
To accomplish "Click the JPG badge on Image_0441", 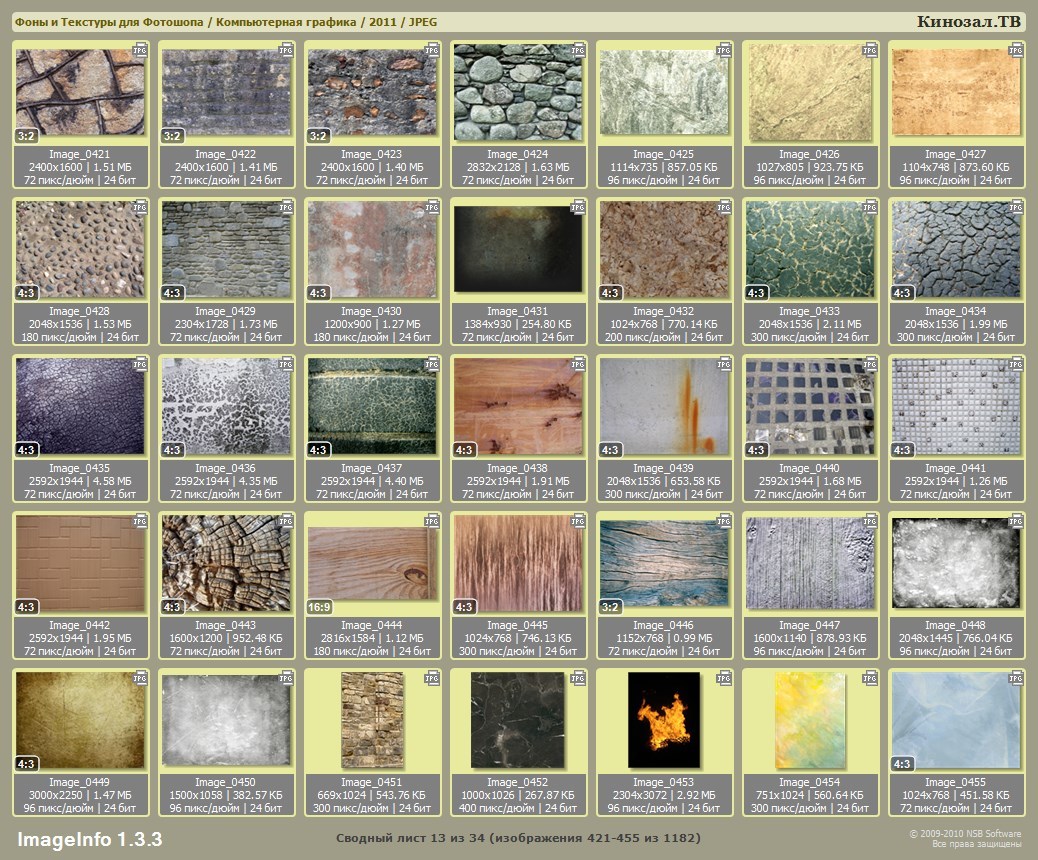I will pyautogui.click(x=1016, y=365).
